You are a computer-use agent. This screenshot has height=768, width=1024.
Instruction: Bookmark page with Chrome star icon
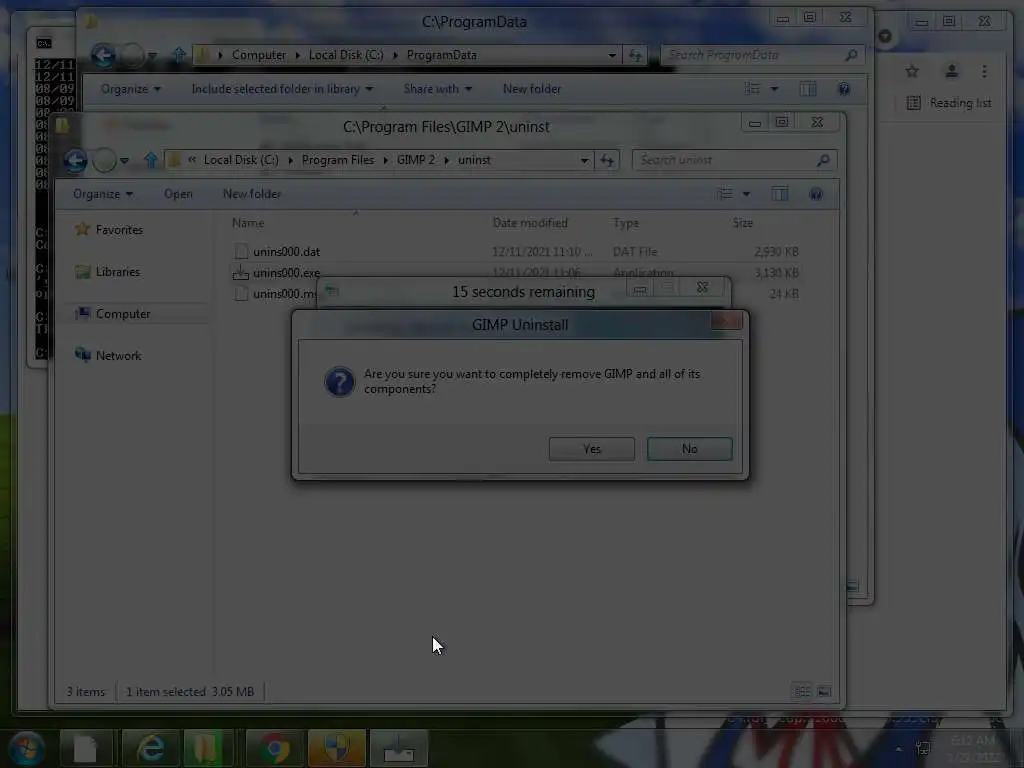pos(912,71)
